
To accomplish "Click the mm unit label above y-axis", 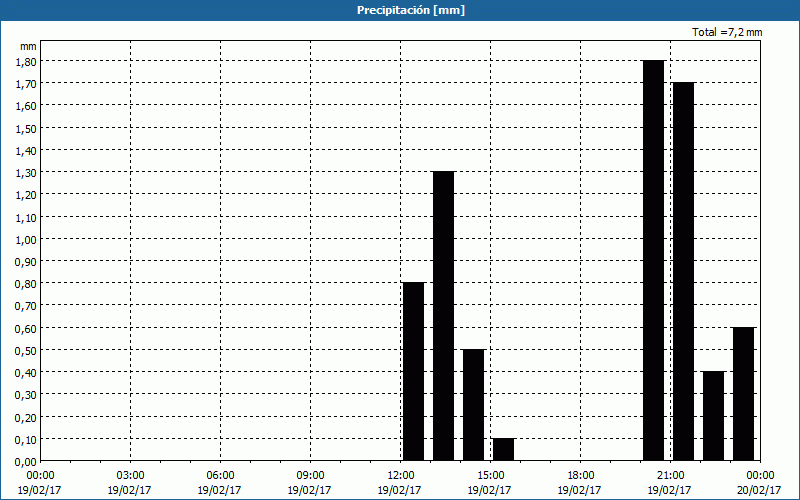I will [28, 46].
